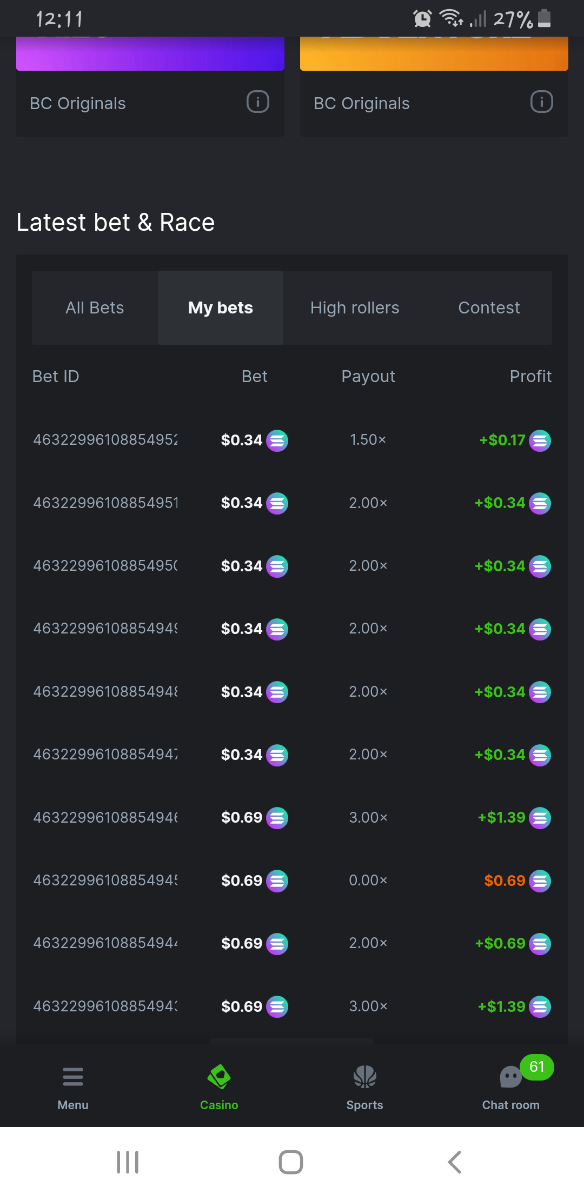The width and height of the screenshot is (584, 1200).
Task: Open the bet row with 1.50× payout
Action: pyautogui.click(x=292, y=440)
